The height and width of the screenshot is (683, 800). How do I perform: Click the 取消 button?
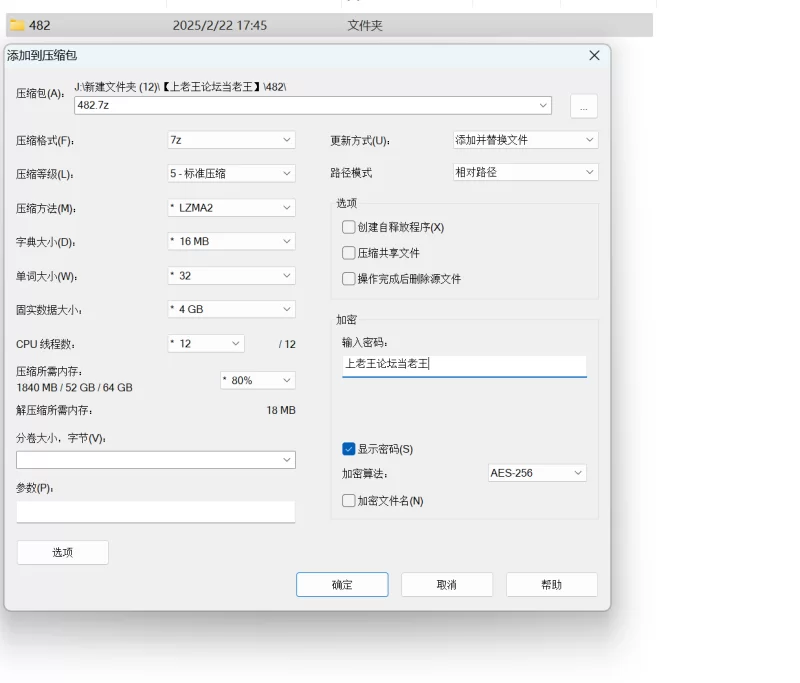pyautogui.click(x=447, y=585)
